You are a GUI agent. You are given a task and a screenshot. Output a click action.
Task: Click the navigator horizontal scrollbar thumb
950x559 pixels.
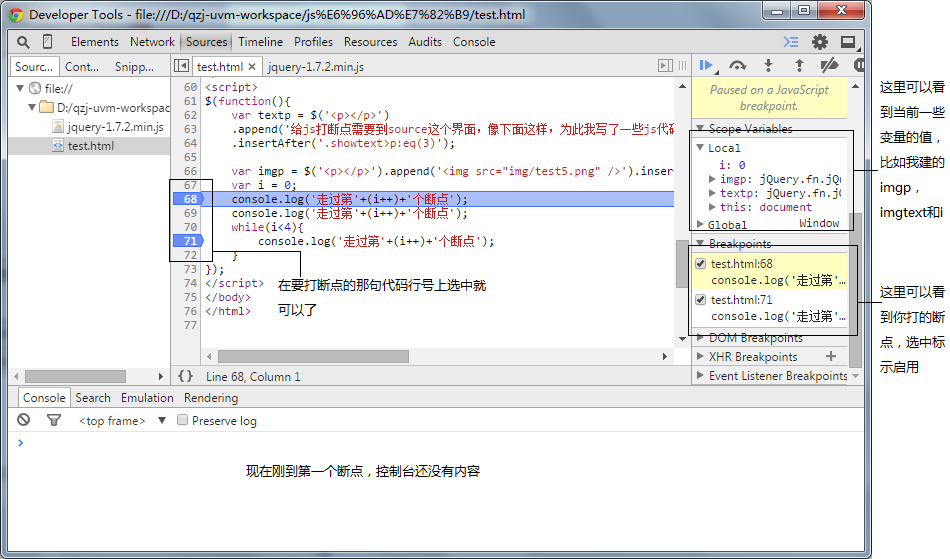(75, 376)
